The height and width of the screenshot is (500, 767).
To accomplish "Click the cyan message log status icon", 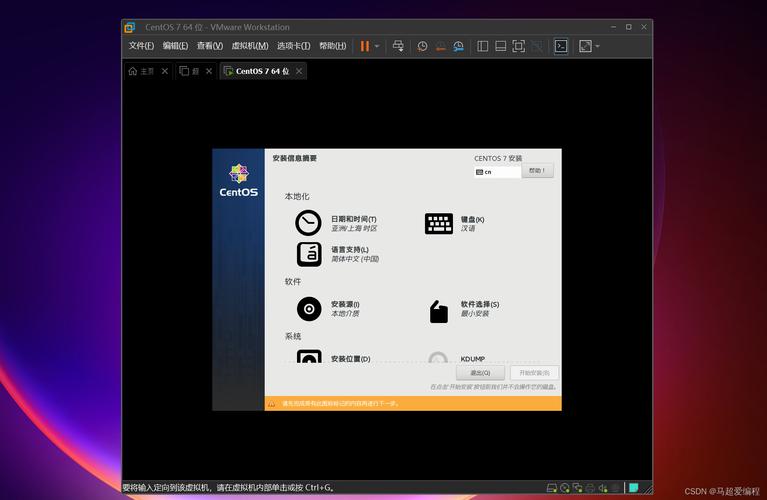I will [633, 487].
